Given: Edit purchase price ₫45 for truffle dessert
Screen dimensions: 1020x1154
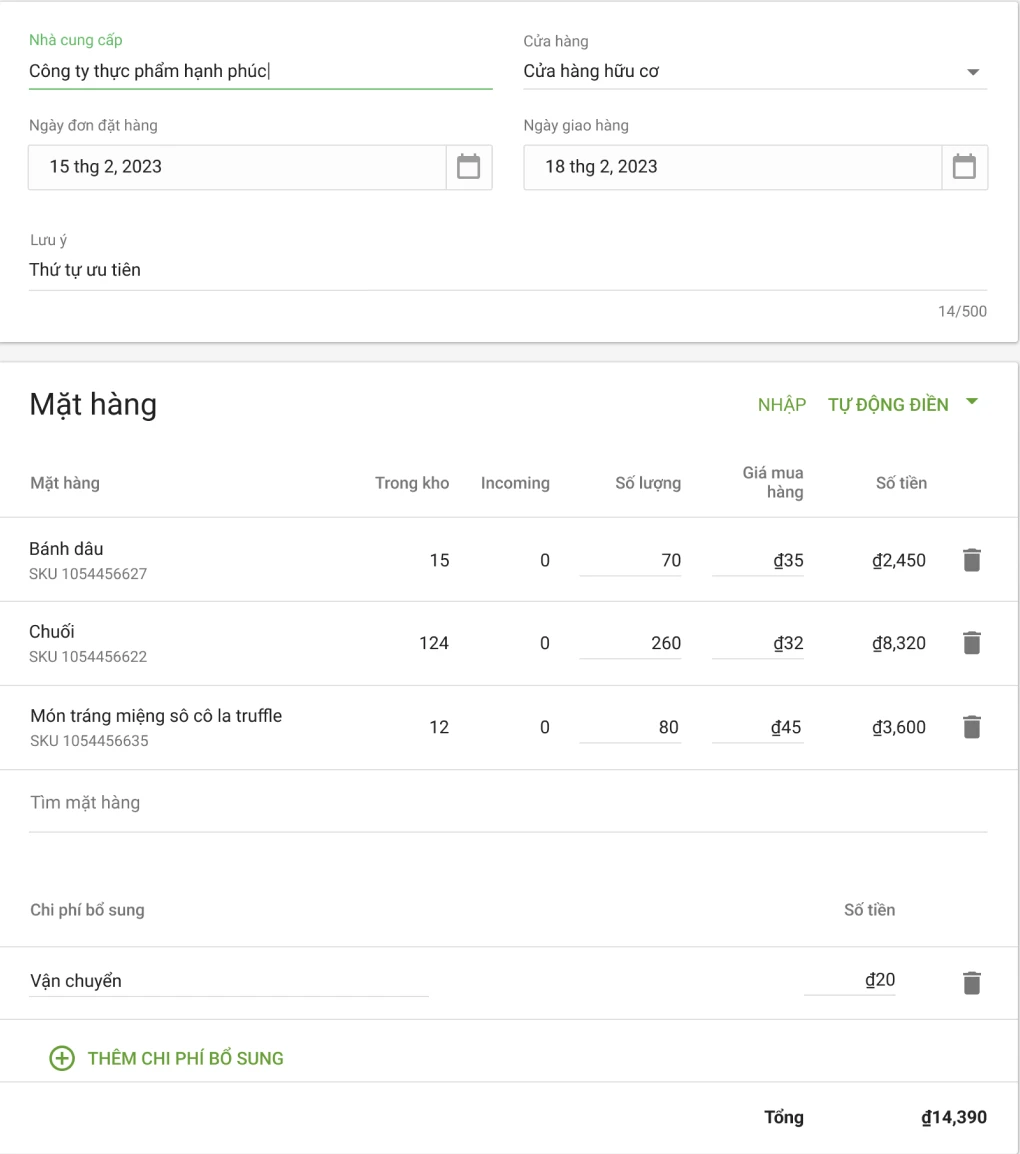Looking at the screenshot, I should pos(758,727).
